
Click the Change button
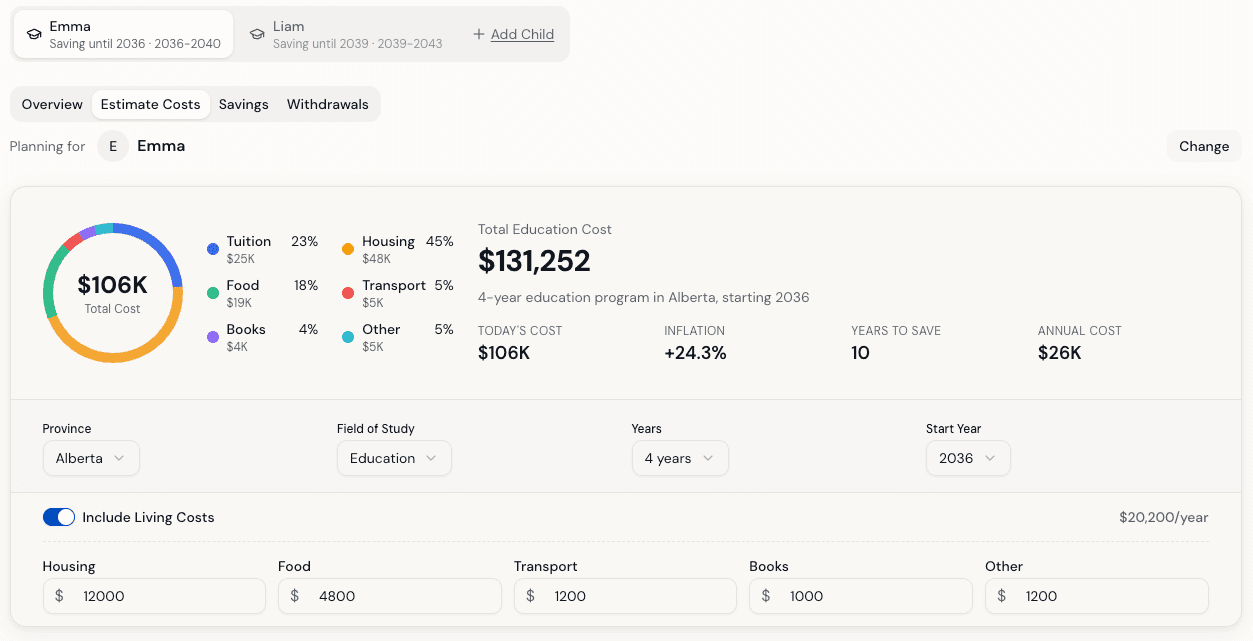point(1204,146)
